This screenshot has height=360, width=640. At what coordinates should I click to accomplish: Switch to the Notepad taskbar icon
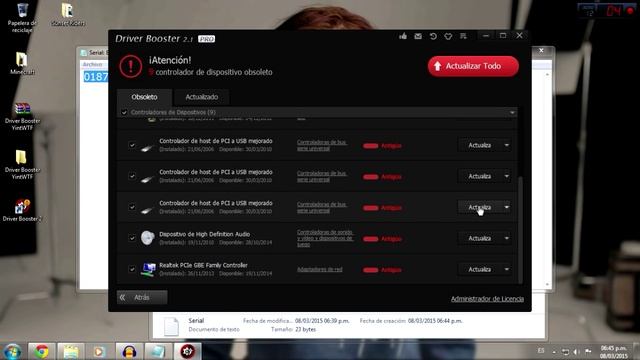158,351
